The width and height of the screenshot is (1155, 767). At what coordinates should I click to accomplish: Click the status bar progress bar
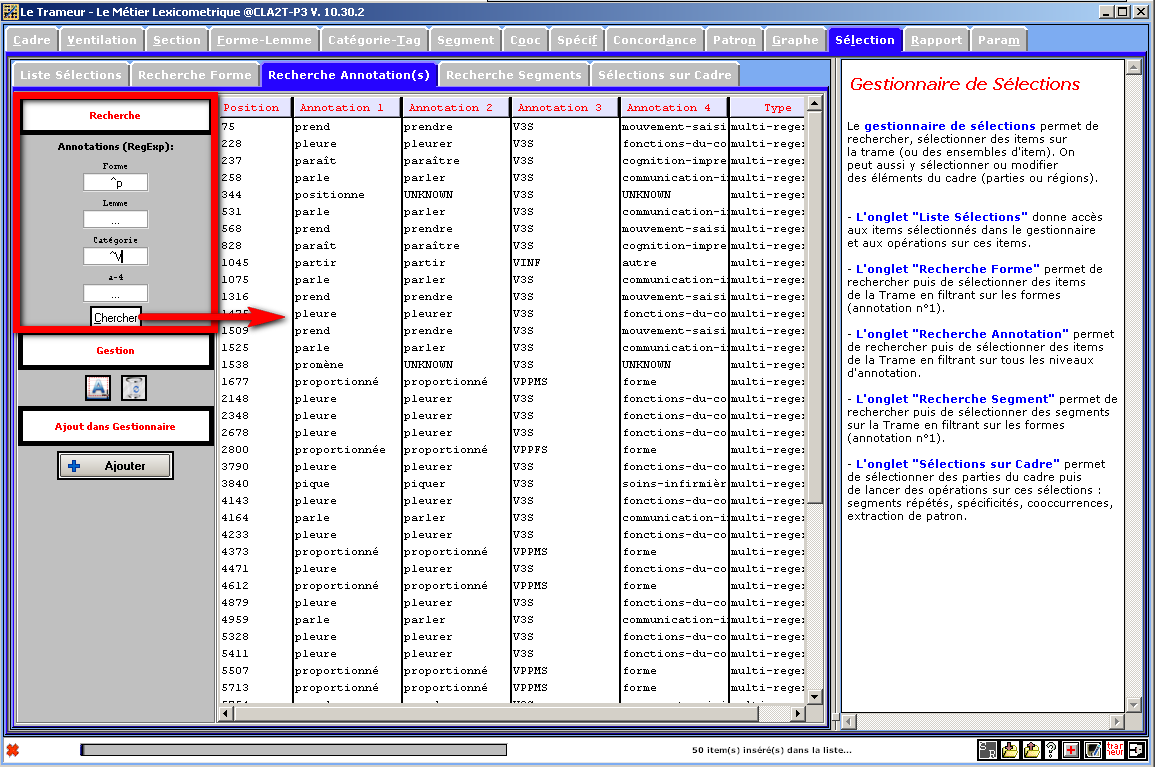pyautogui.click(x=293, y=750)
